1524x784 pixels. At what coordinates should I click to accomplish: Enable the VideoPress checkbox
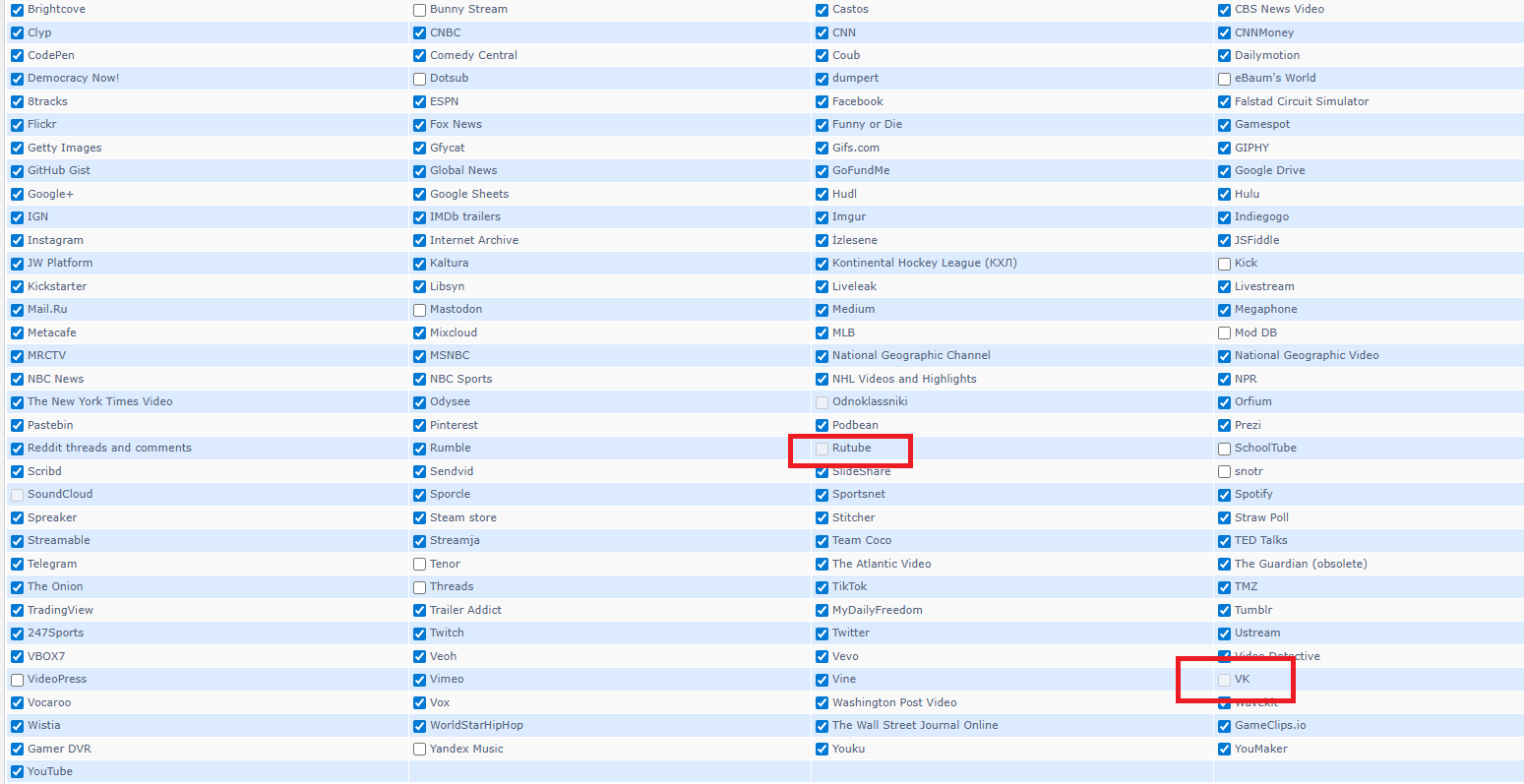click(18, 680)
